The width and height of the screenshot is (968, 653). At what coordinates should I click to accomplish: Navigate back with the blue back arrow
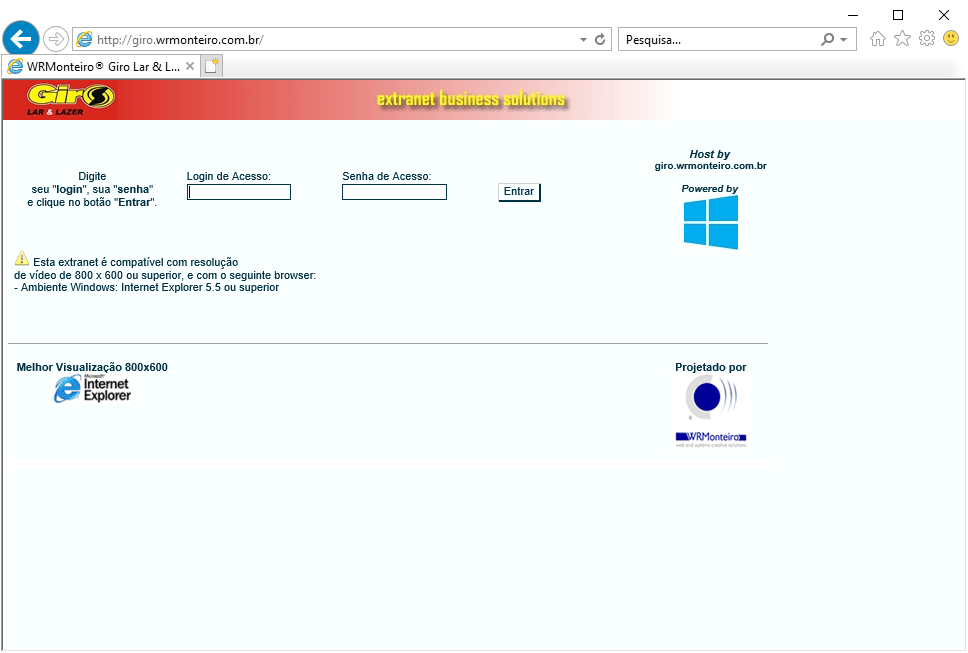(20, 38)
